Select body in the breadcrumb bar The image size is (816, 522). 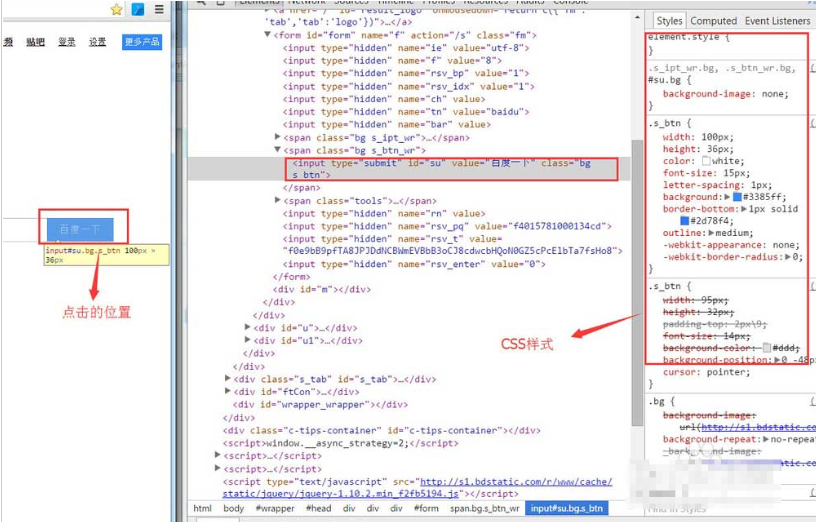[x=234, y=508]
